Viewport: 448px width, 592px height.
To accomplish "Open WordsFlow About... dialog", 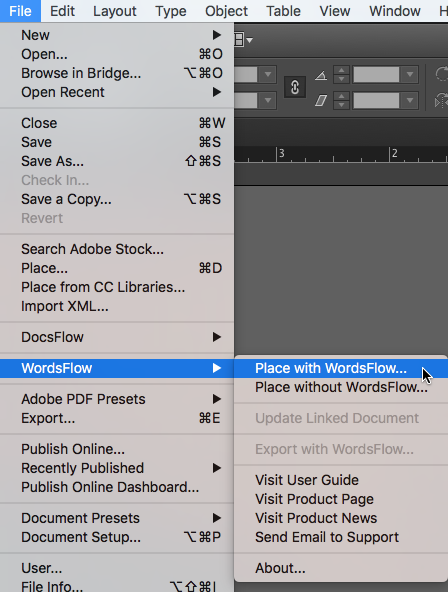I will [x=341, y=568].
